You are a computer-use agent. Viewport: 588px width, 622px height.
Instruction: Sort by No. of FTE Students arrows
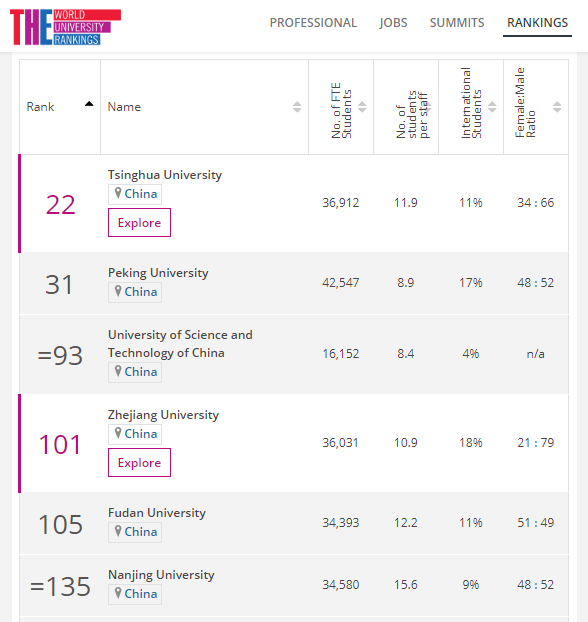[362, 107]
